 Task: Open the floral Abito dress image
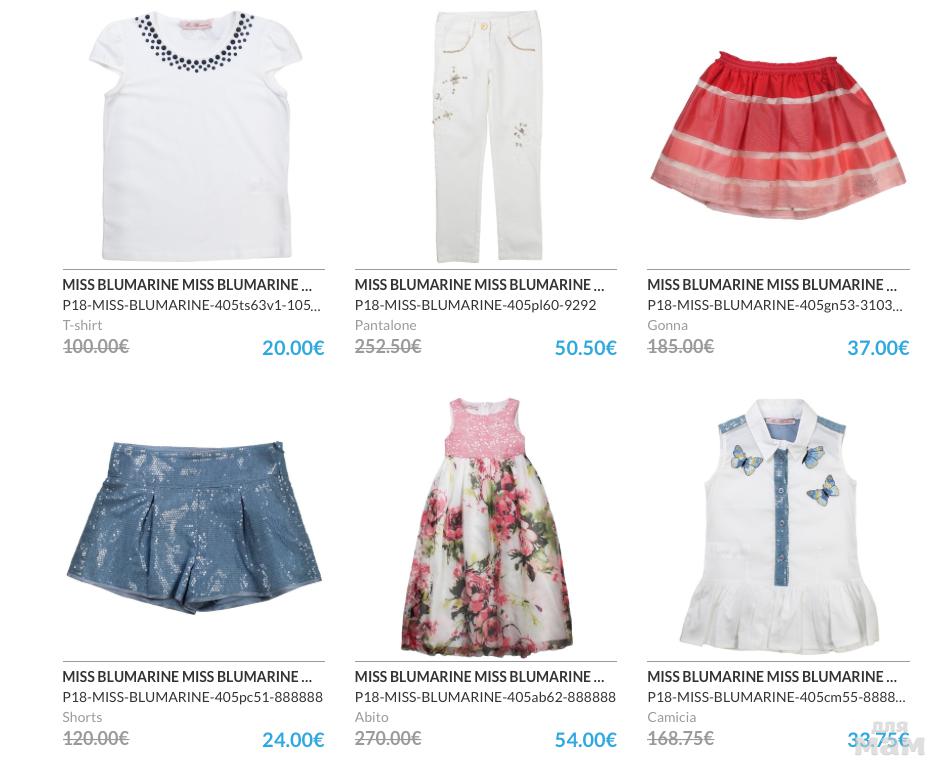coord(486,526)
